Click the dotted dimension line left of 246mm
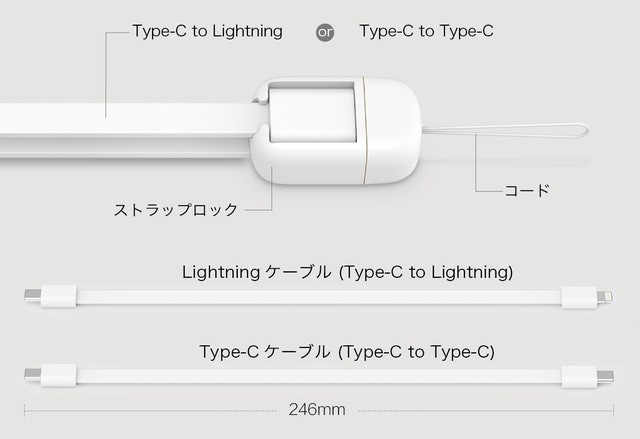Screen dimensions: 640x439 click(x=150, y=409)
